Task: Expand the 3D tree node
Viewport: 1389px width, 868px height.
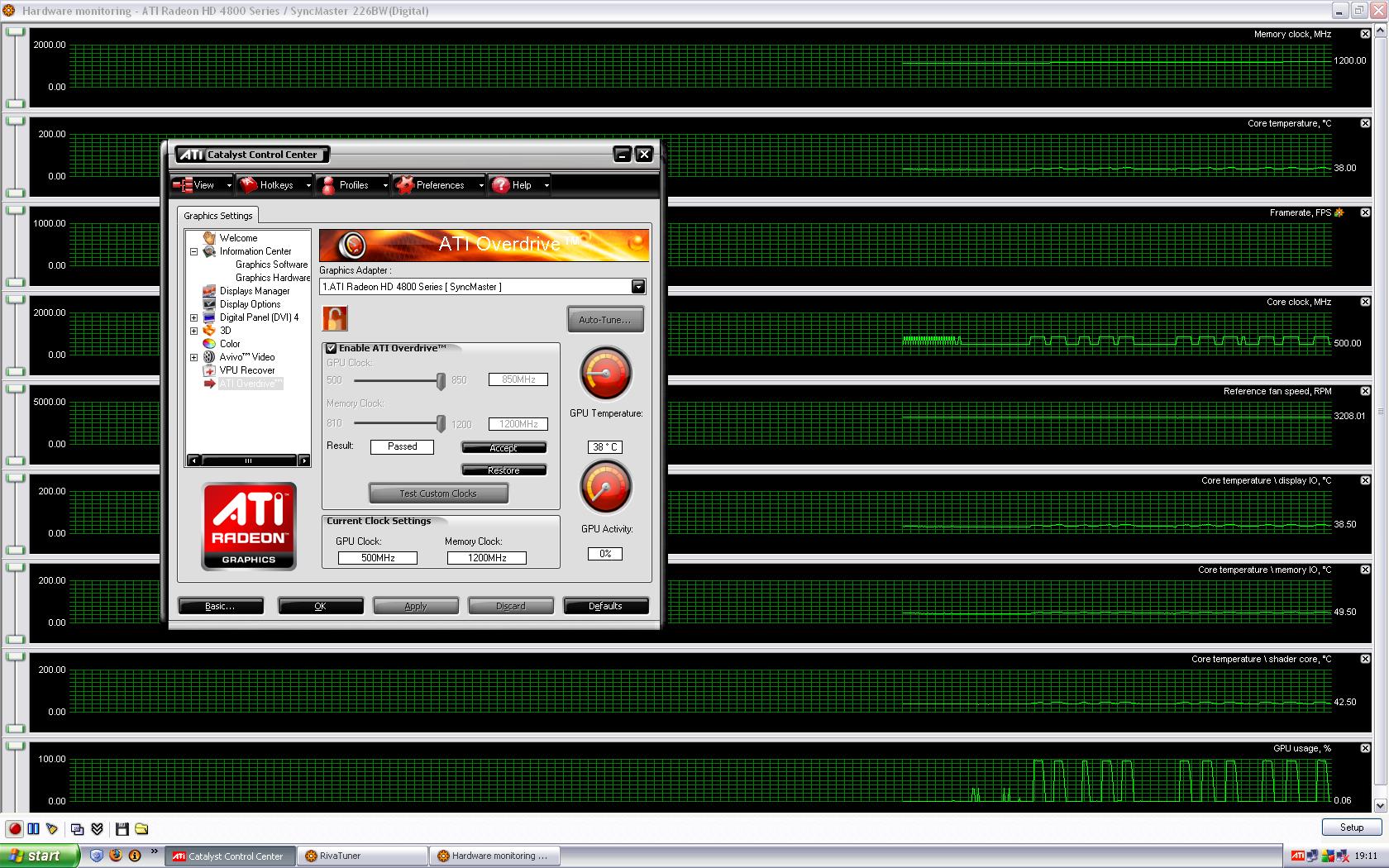Action: pos(194,331)
